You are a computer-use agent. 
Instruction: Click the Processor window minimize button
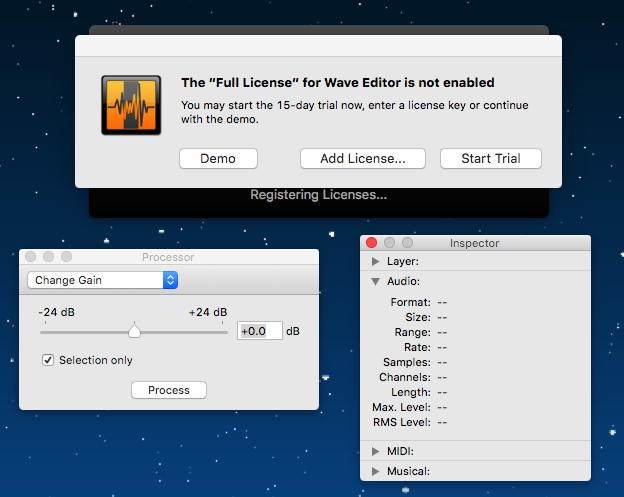[49, 257]
